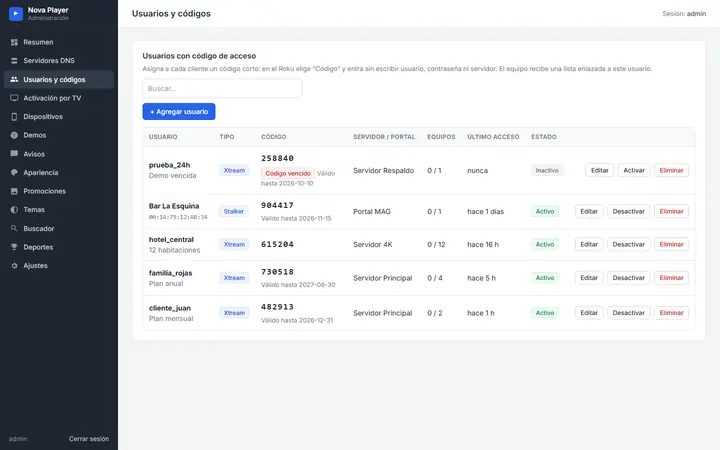The width and height of the screenshot is (720, 450).
Task: Delete the familia_rojas user
Action: click(671, 278)
